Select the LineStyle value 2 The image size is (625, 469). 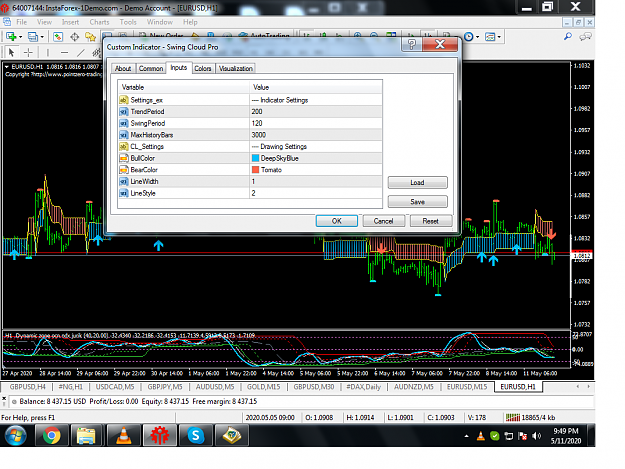(315, 193)
